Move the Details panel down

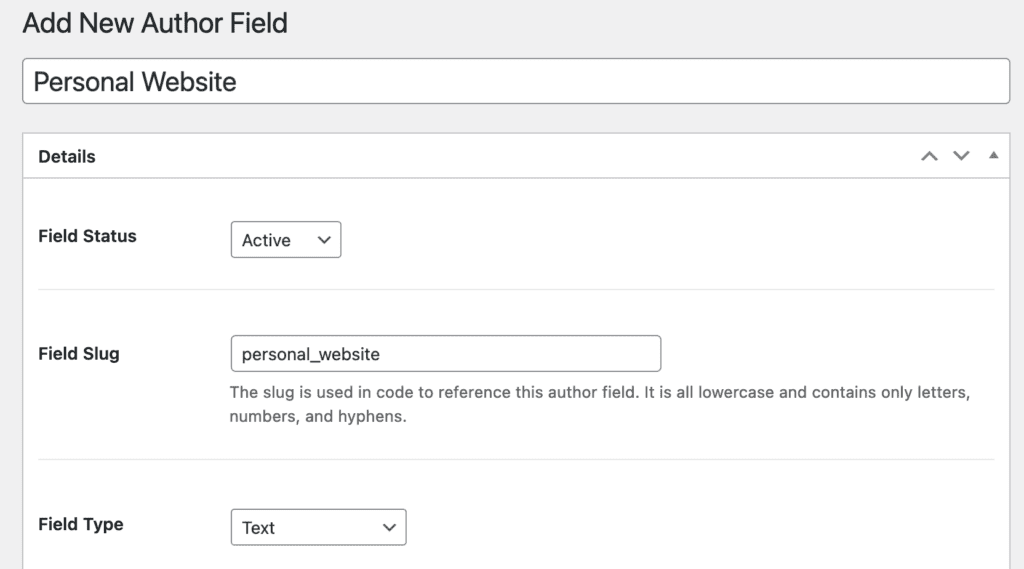click(961, 156)
